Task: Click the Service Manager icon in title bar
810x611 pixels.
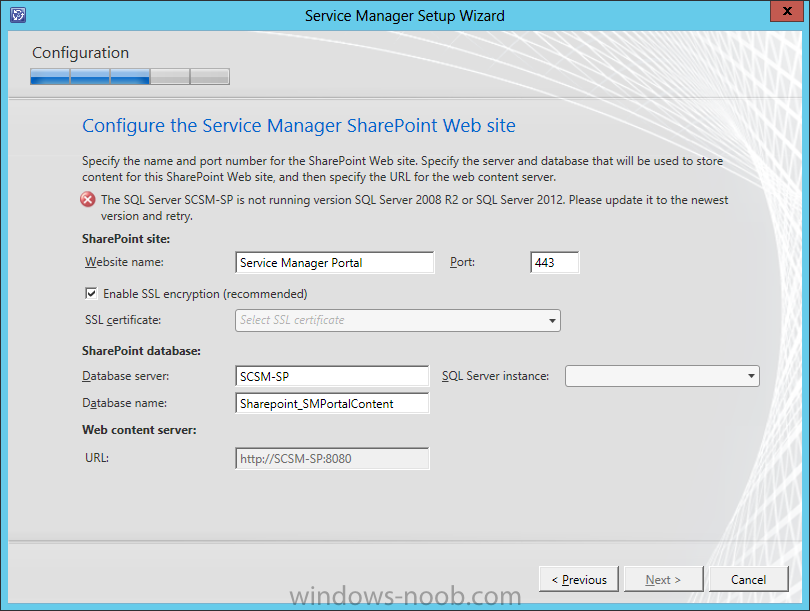Action: [x=15, y=15]
